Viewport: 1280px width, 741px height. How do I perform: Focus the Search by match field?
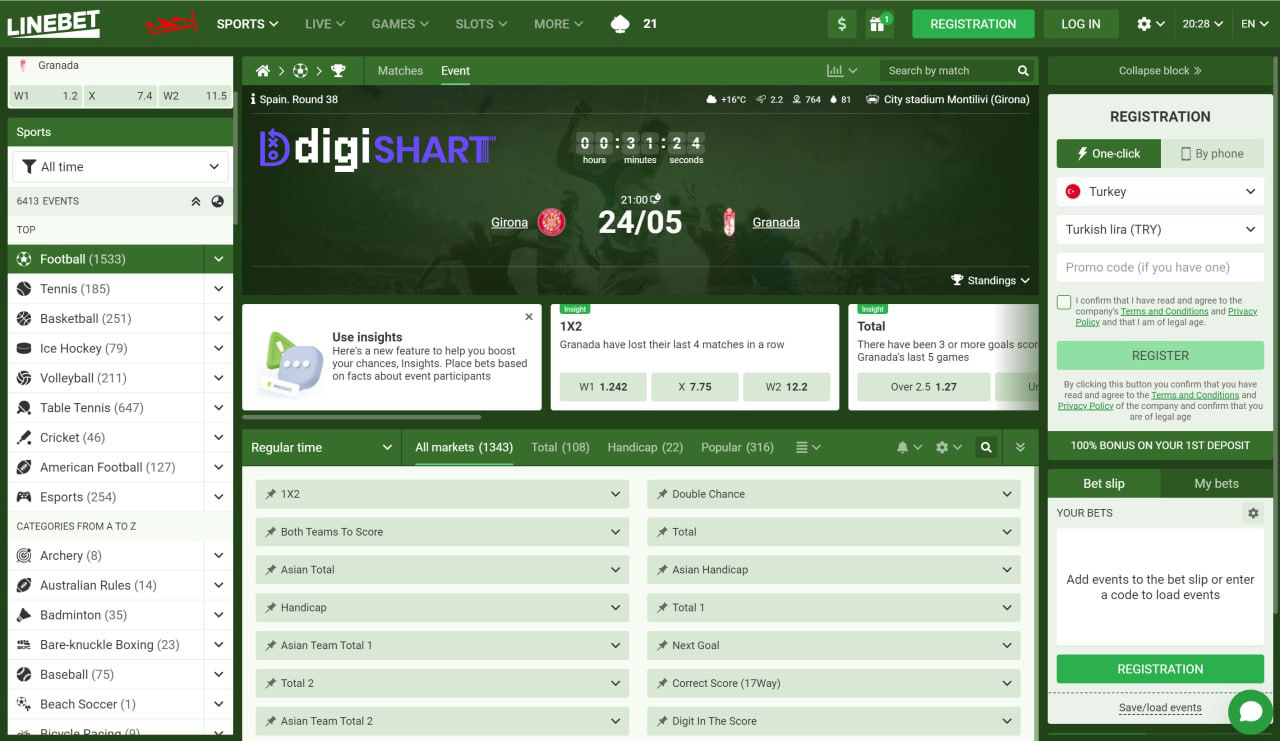click(x=946, y=71)
